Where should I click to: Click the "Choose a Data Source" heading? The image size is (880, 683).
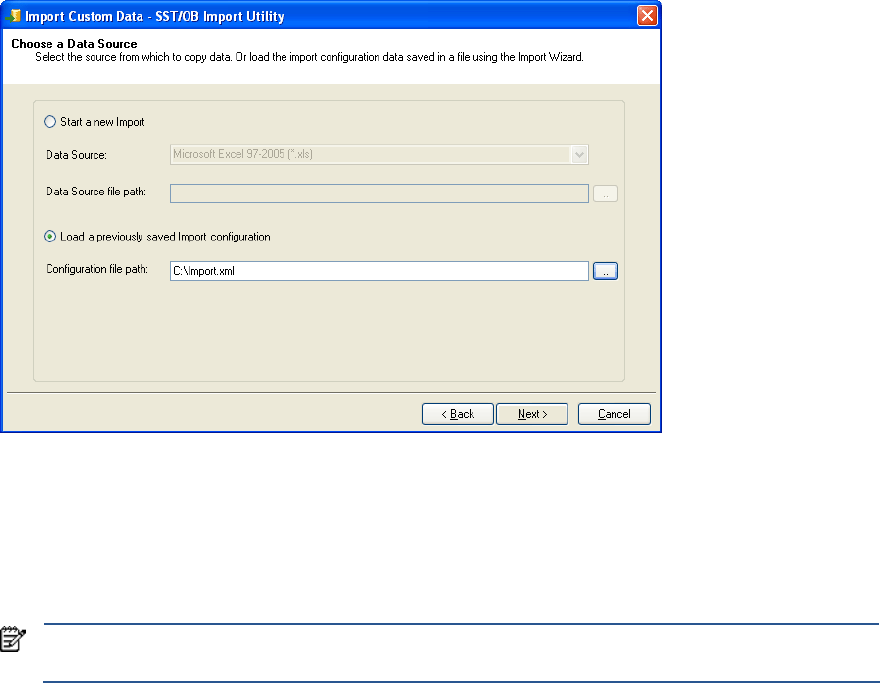point(74,44)
